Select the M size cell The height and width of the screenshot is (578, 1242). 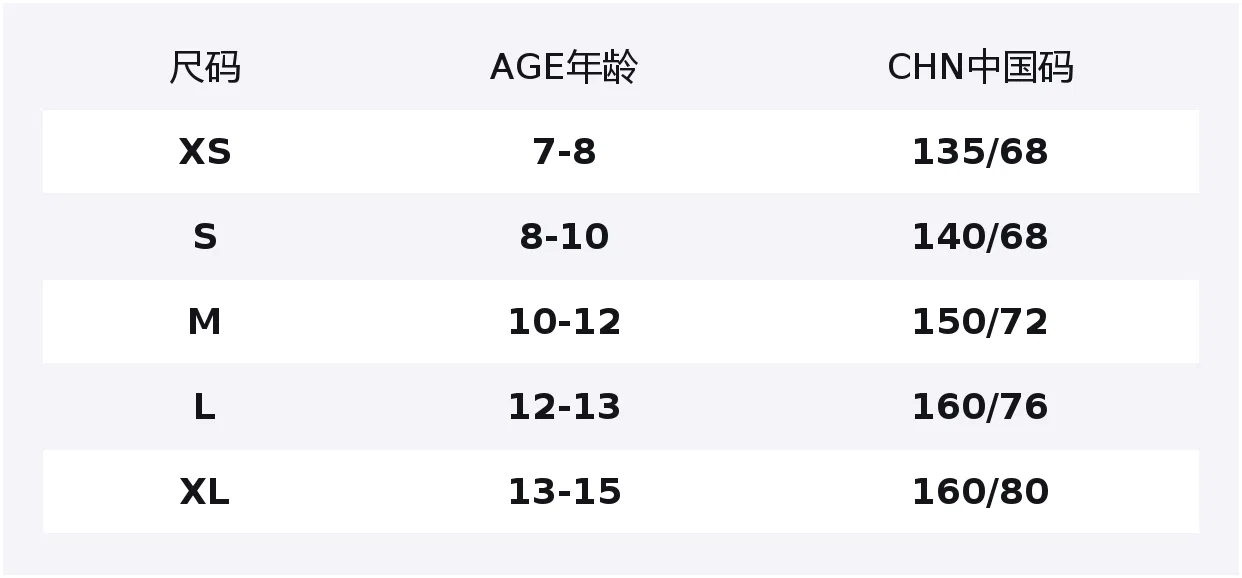coord(204,322)
